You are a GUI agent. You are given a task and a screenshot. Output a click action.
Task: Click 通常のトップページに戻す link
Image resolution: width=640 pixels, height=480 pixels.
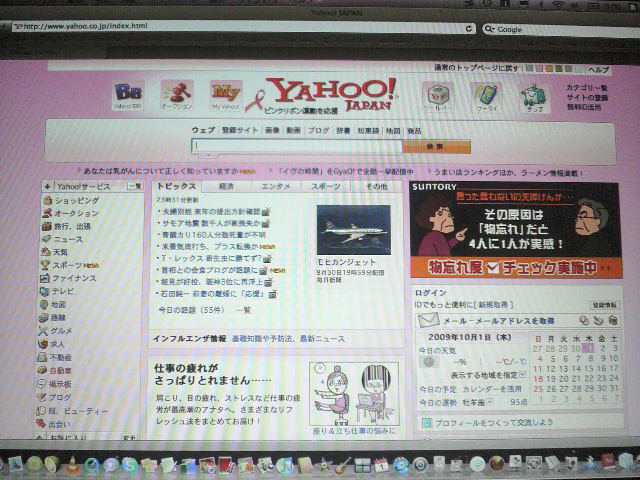coord(476,68)
